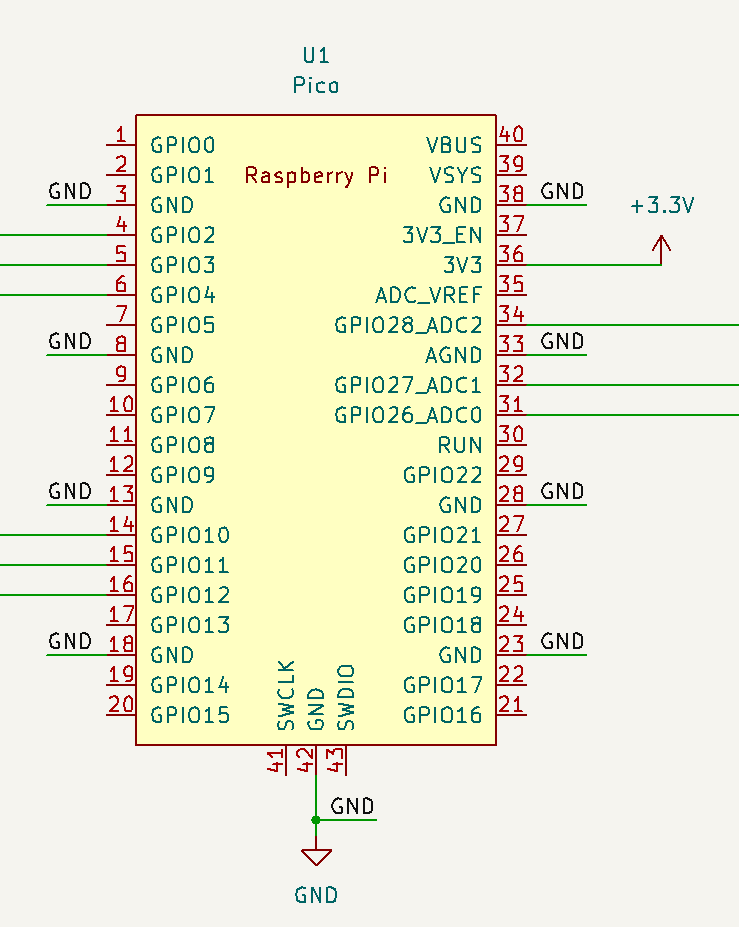Click the ADC_VREF pin name

click(428, 295)
